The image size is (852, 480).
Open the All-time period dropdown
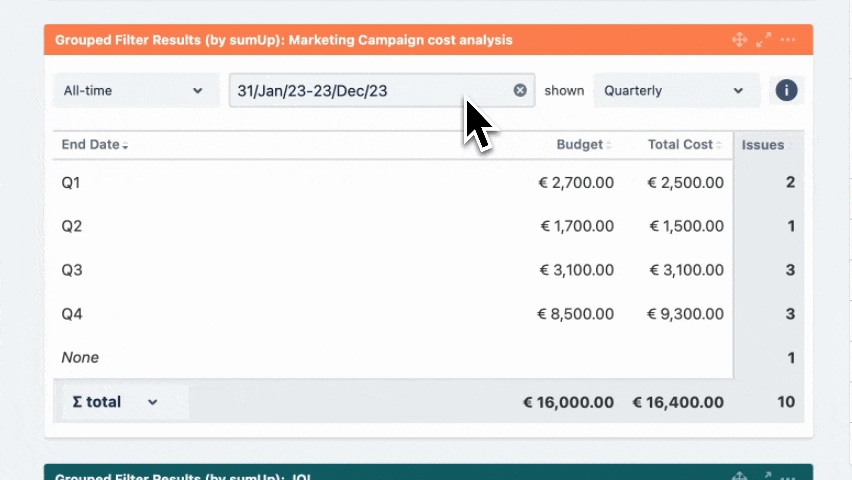pos(134,90)
